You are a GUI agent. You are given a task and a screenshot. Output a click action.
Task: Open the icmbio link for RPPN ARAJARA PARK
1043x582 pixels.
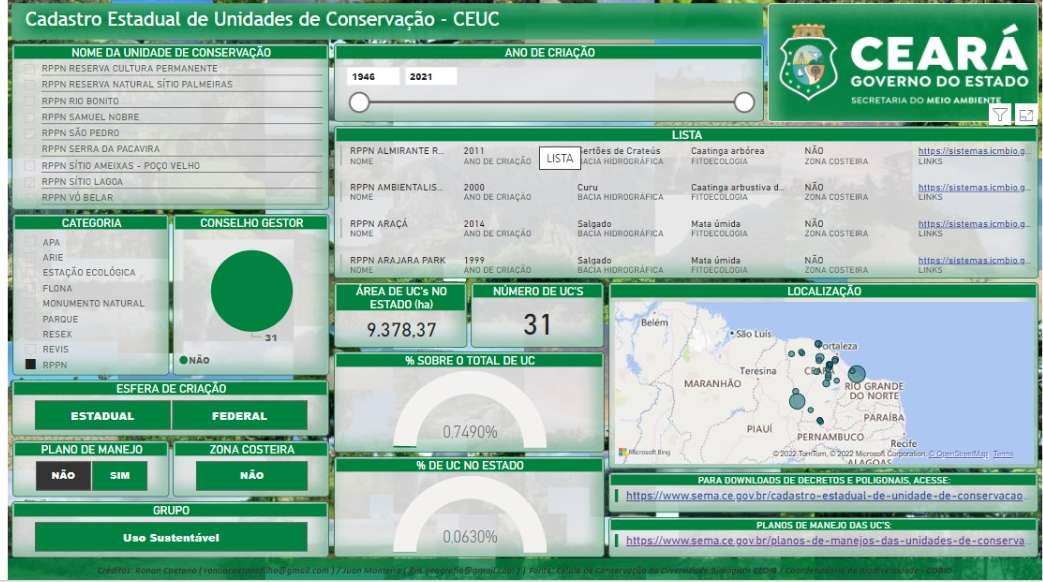point(974,261)
